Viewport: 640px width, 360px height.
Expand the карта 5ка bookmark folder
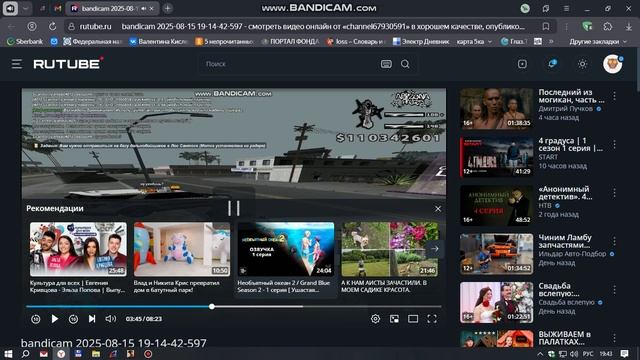tap(474, 42)
